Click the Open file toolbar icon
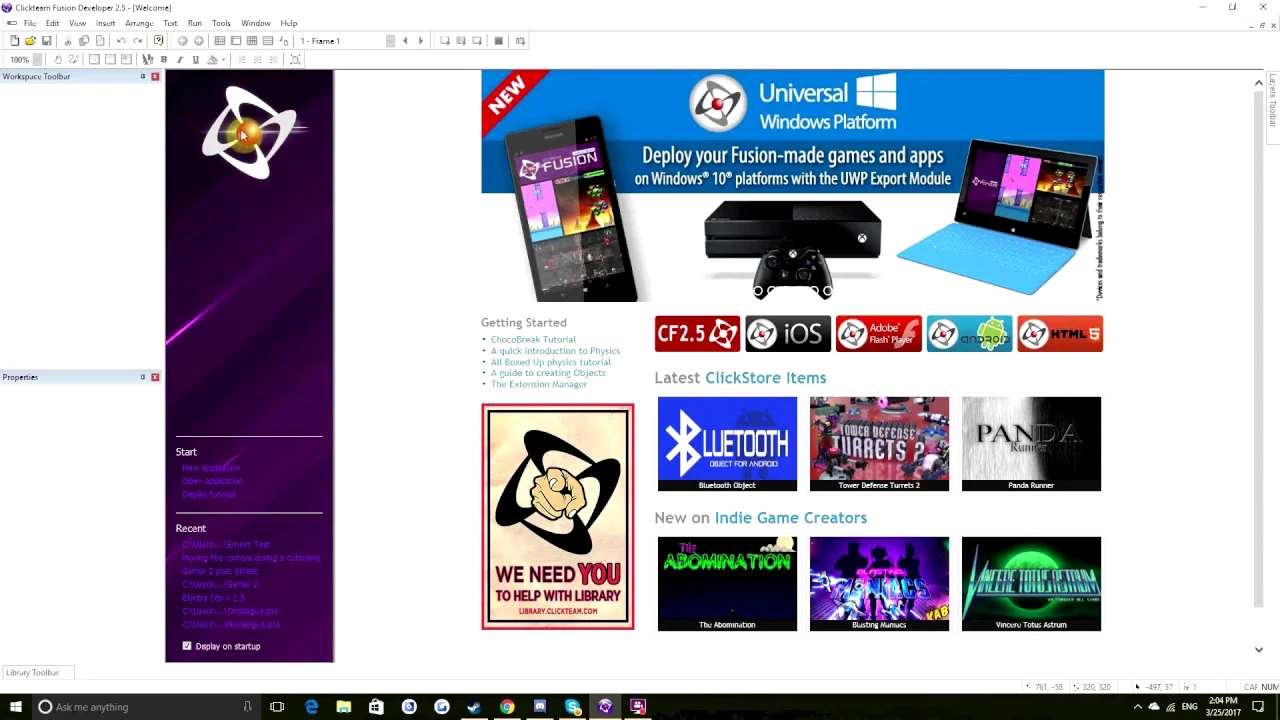Viewport: 1280px width, 720px height. point(30,41)
